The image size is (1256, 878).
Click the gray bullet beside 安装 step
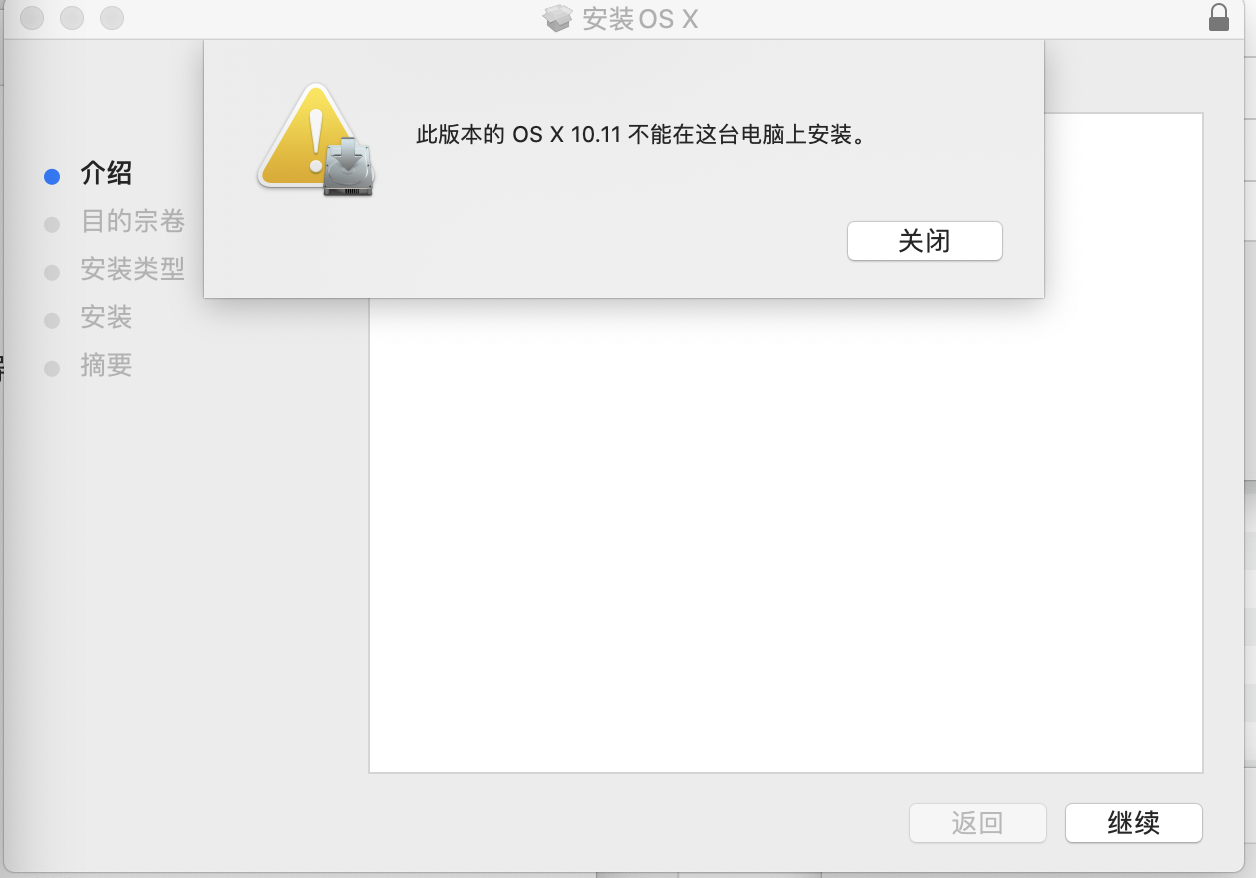tap(52, 321)
